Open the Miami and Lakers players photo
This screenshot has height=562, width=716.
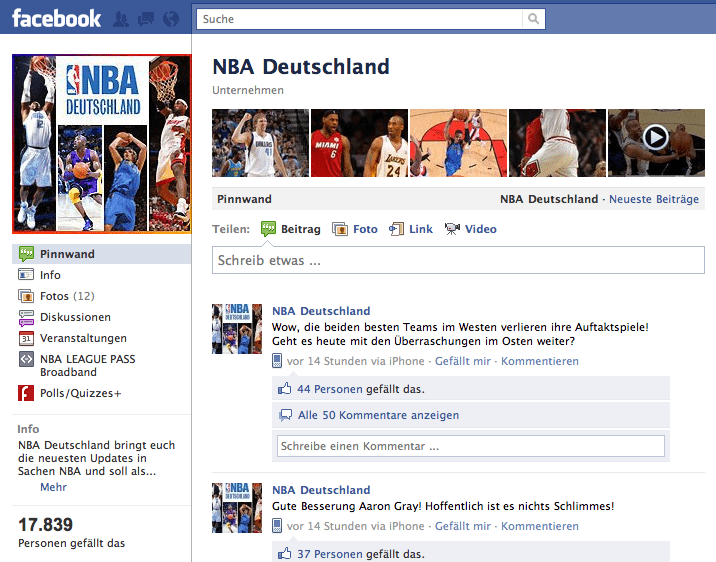359,142
